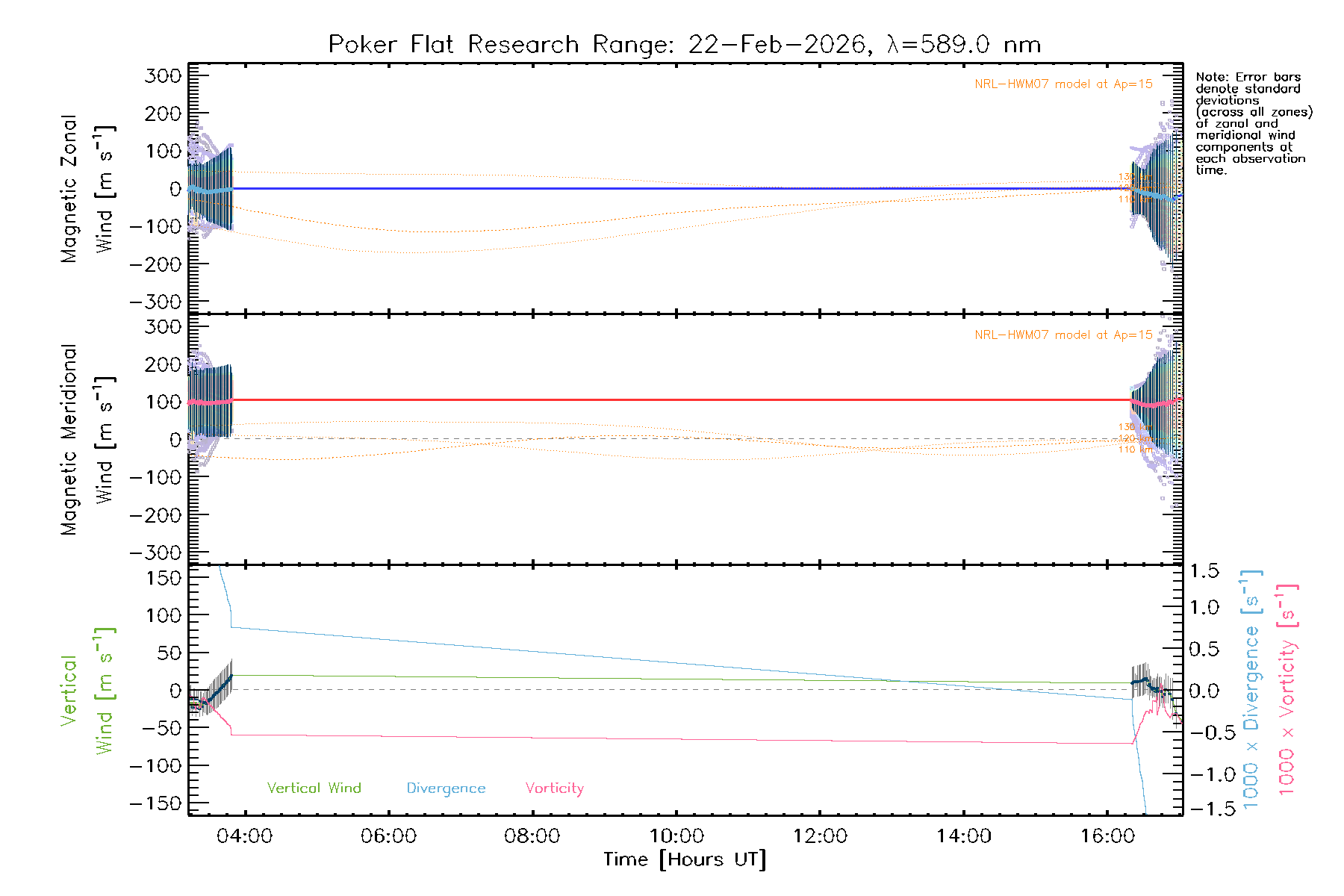Image resolution: width=1344 pixels, height=896 pixels.
Task: Click the 04:00 time axis tick label
Action: click(244, 836)
